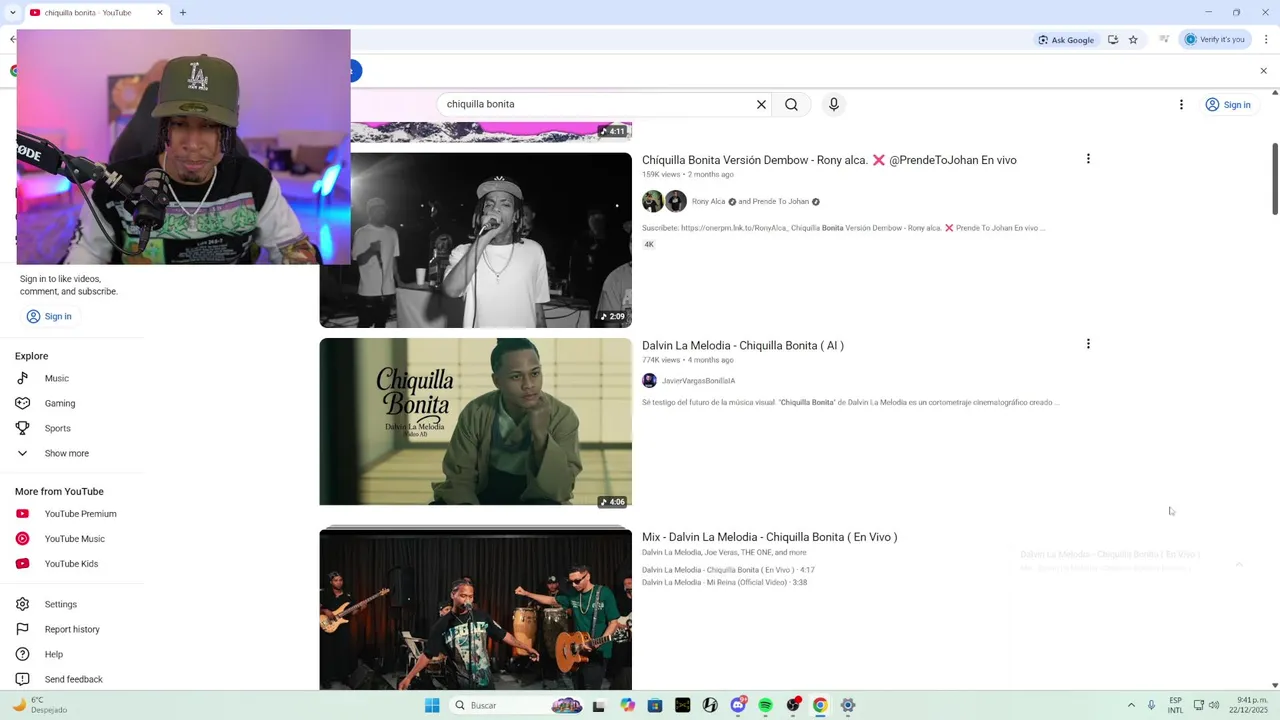Show hidden system tray icons chevron
Viewport: 1280px width, 720px height.
click(x=1131, y=705)
